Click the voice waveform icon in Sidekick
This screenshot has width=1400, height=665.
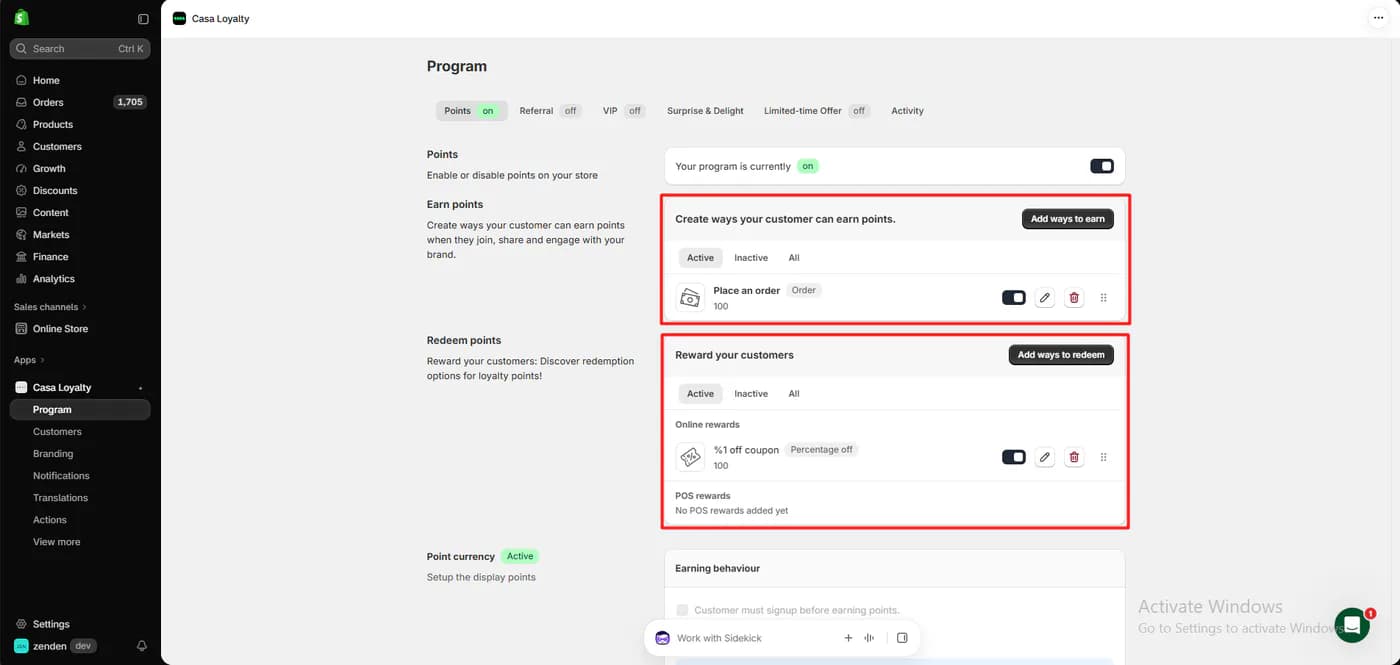click(x=870, y=638)
